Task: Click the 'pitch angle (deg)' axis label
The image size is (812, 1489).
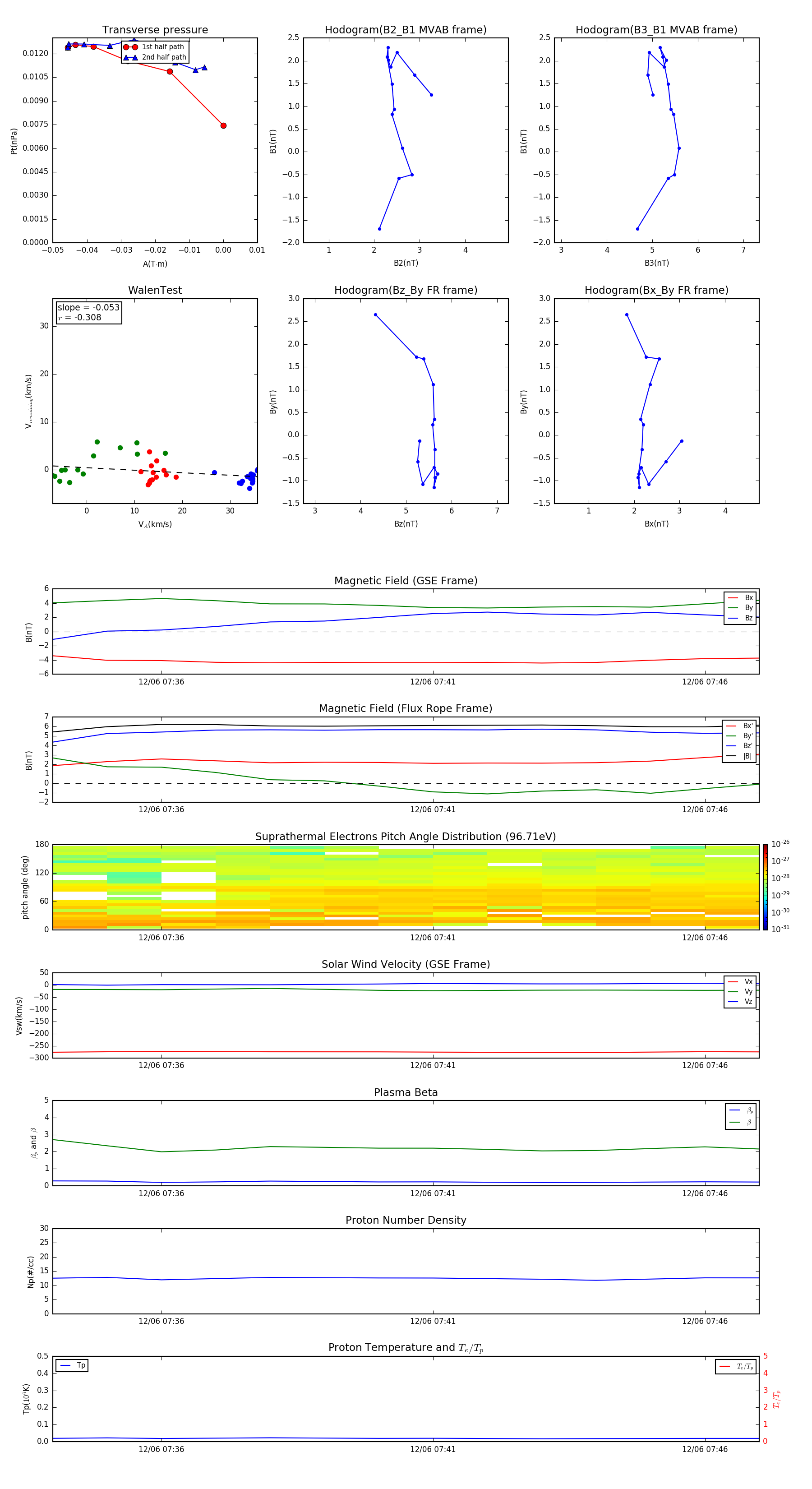Action: click(x=25, y=887)
